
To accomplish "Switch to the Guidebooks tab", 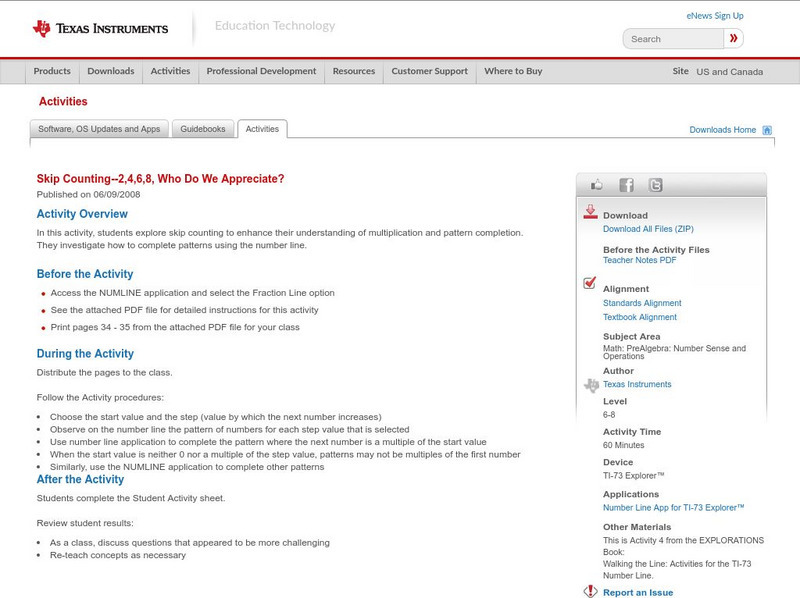I will coord(203,128).
